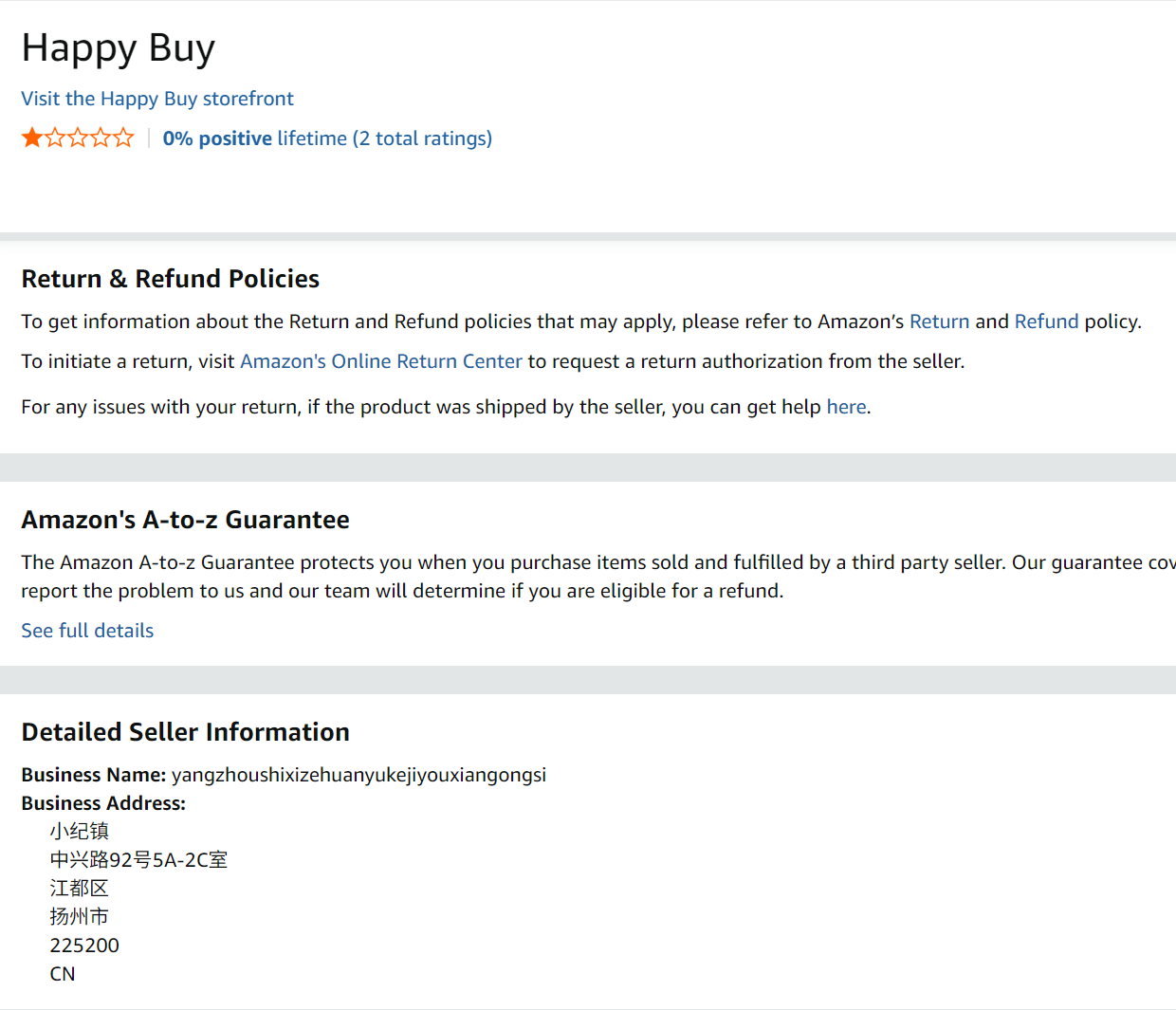Viewport: 1176px width, 1010px height.
Task: Click the Amazon's A-to-z Guarantee heading
Action: point(186,520)
